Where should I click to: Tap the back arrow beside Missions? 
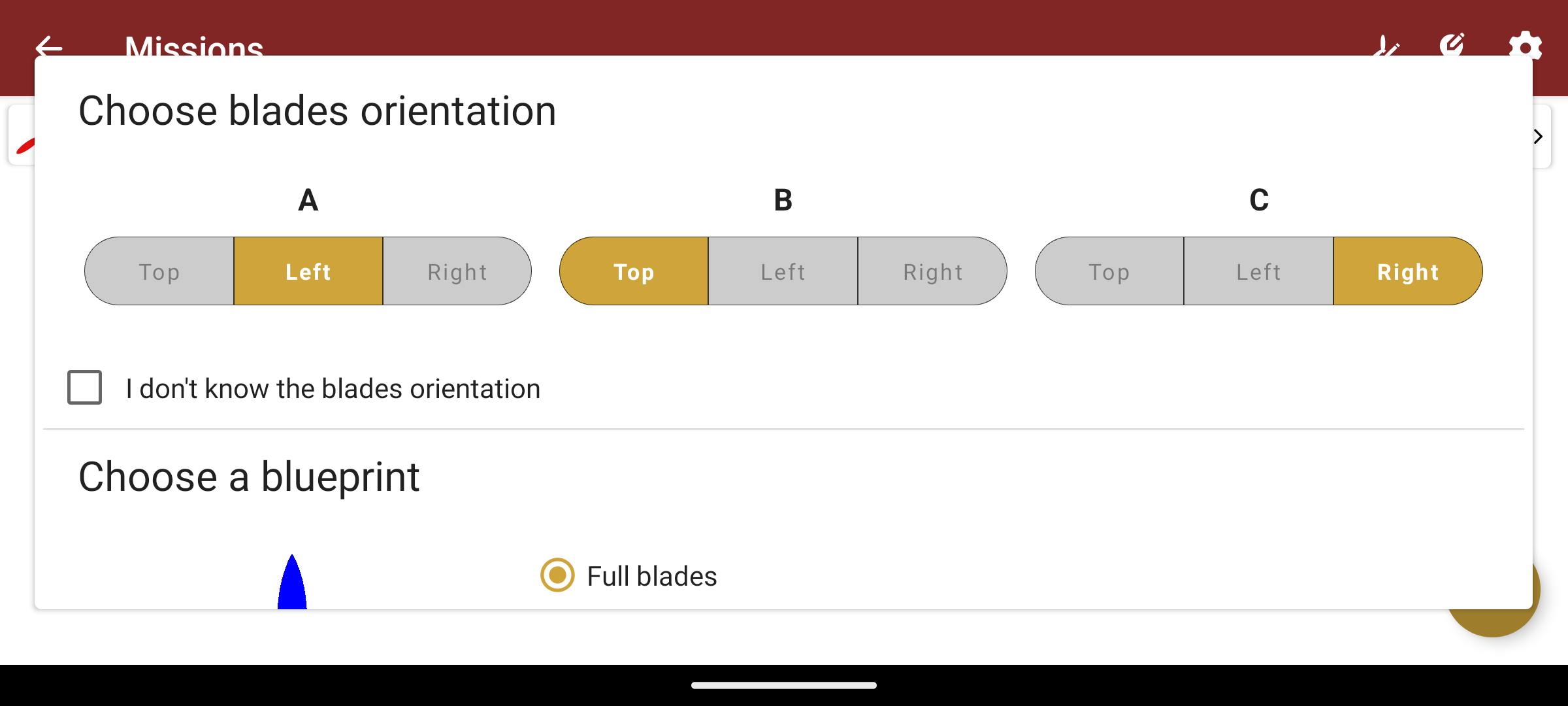[48, 46]
